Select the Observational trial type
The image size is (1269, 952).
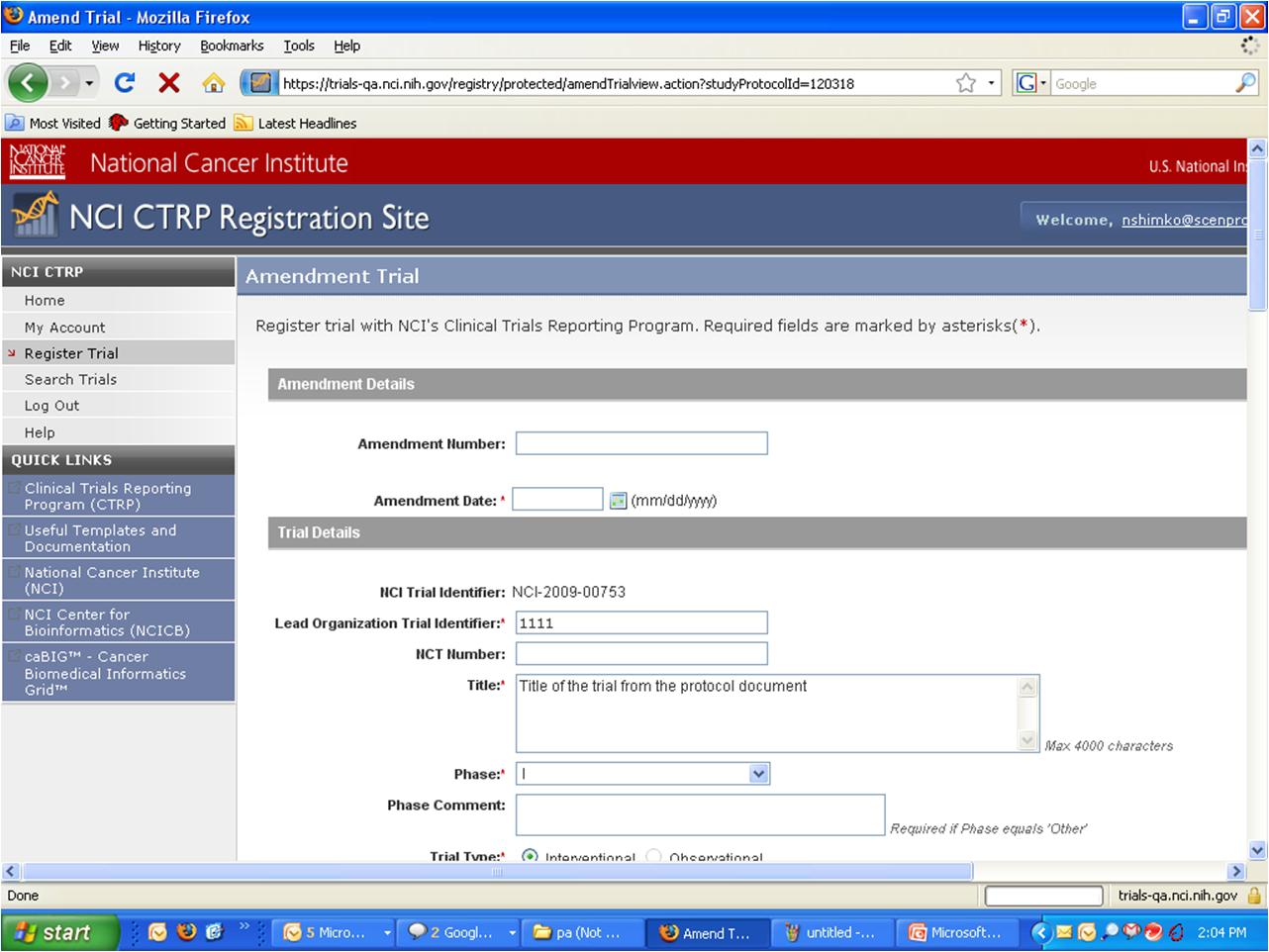point(653,856)
